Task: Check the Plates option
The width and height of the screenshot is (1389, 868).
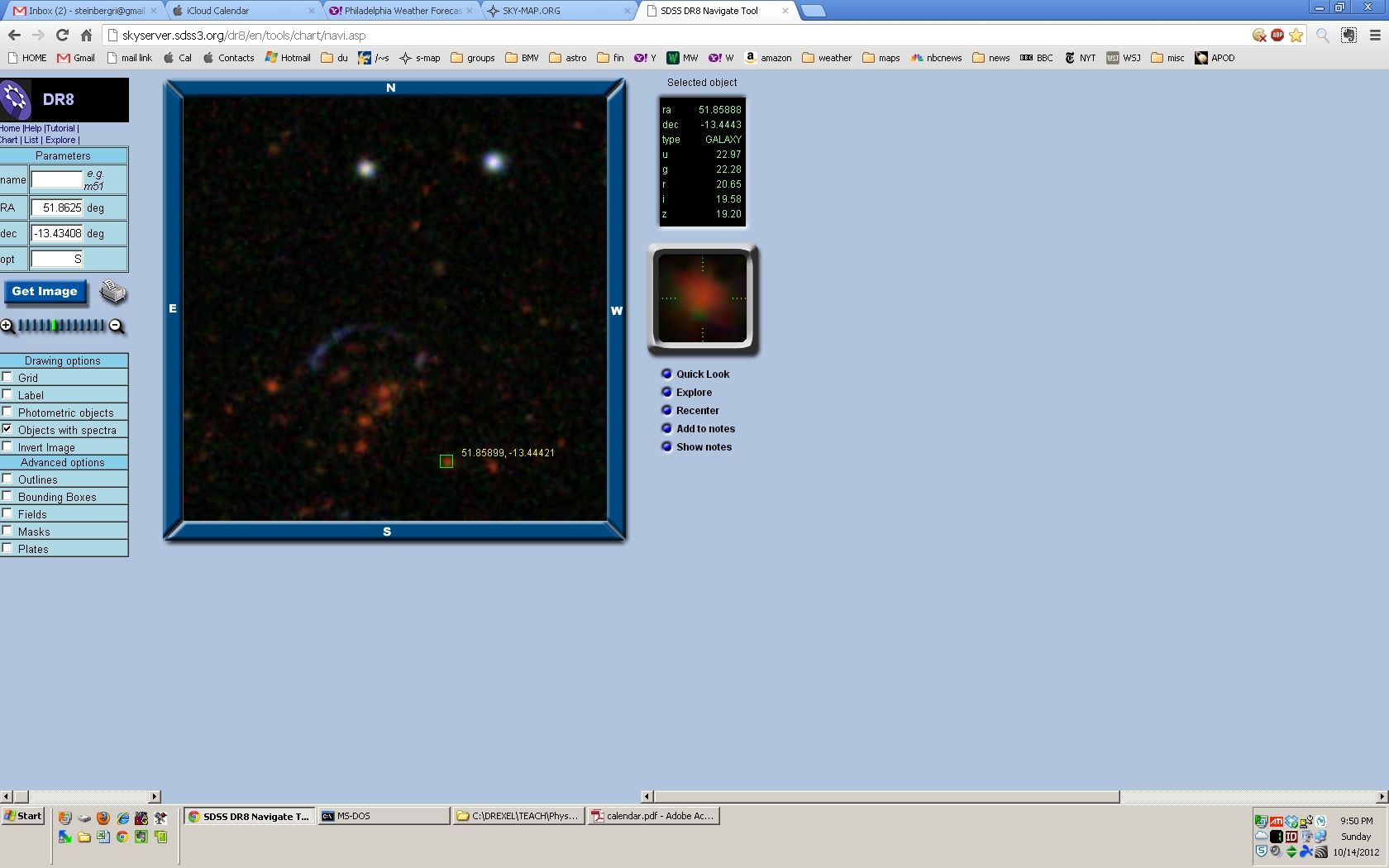Action: [7, 548]
